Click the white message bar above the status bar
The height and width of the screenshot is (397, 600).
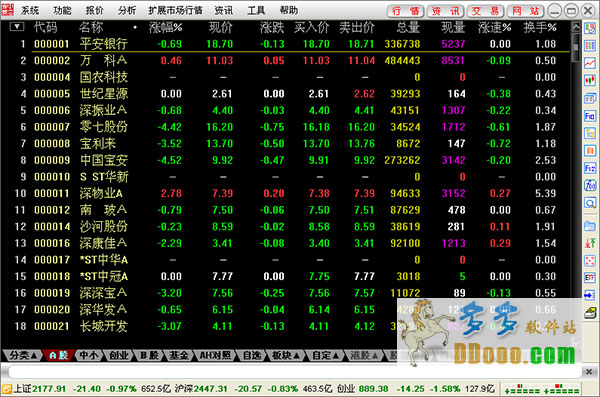pos(295,371)
